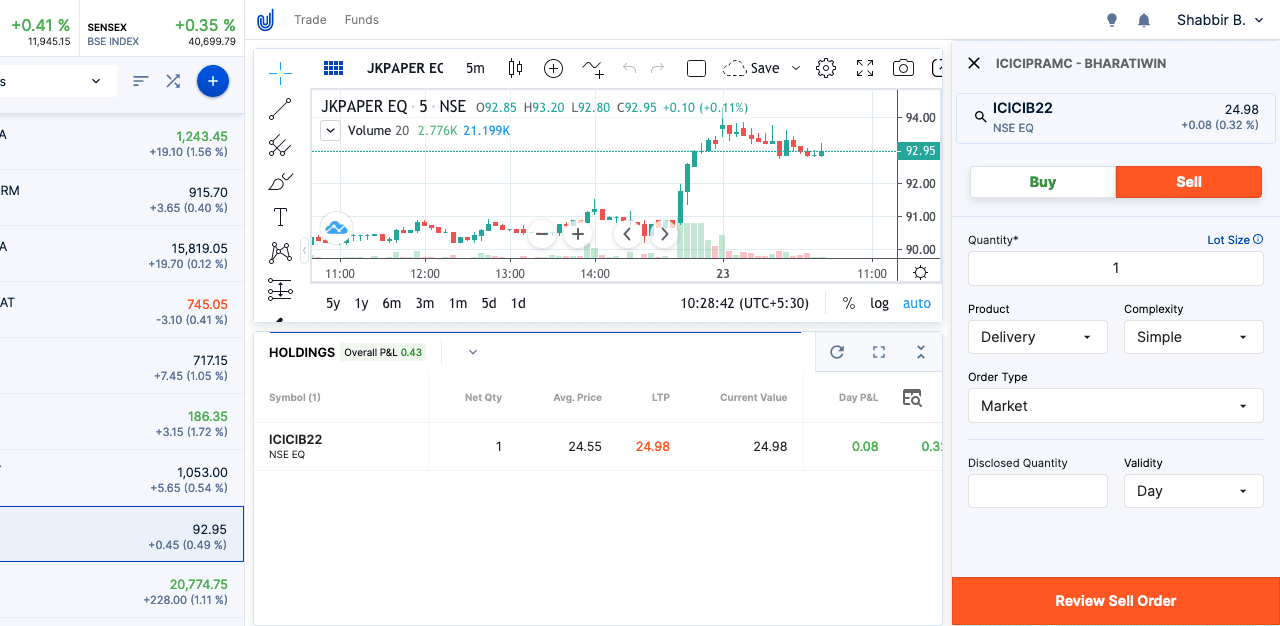
Task: Open the Order Type Market dropdown
Action: click(x=1116, y=406)
